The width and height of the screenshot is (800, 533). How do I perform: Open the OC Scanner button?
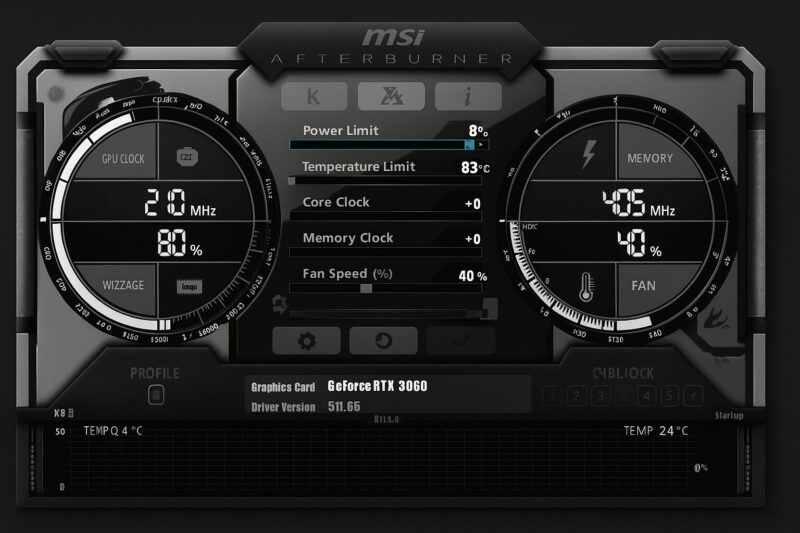point(391,96)
